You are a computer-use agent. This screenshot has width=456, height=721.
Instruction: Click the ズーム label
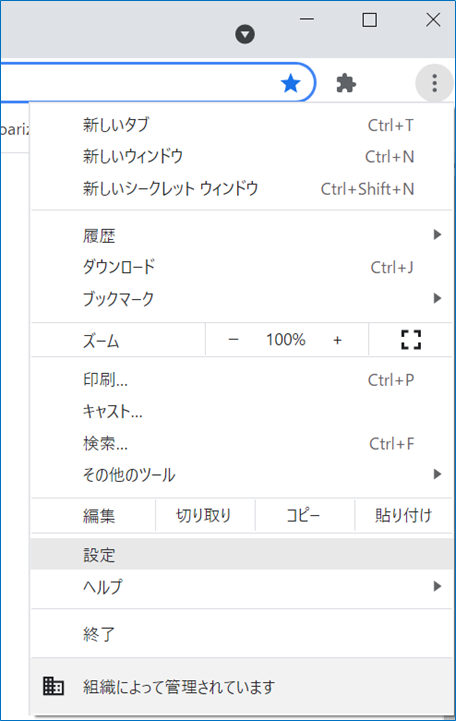[x=101, y=341]
